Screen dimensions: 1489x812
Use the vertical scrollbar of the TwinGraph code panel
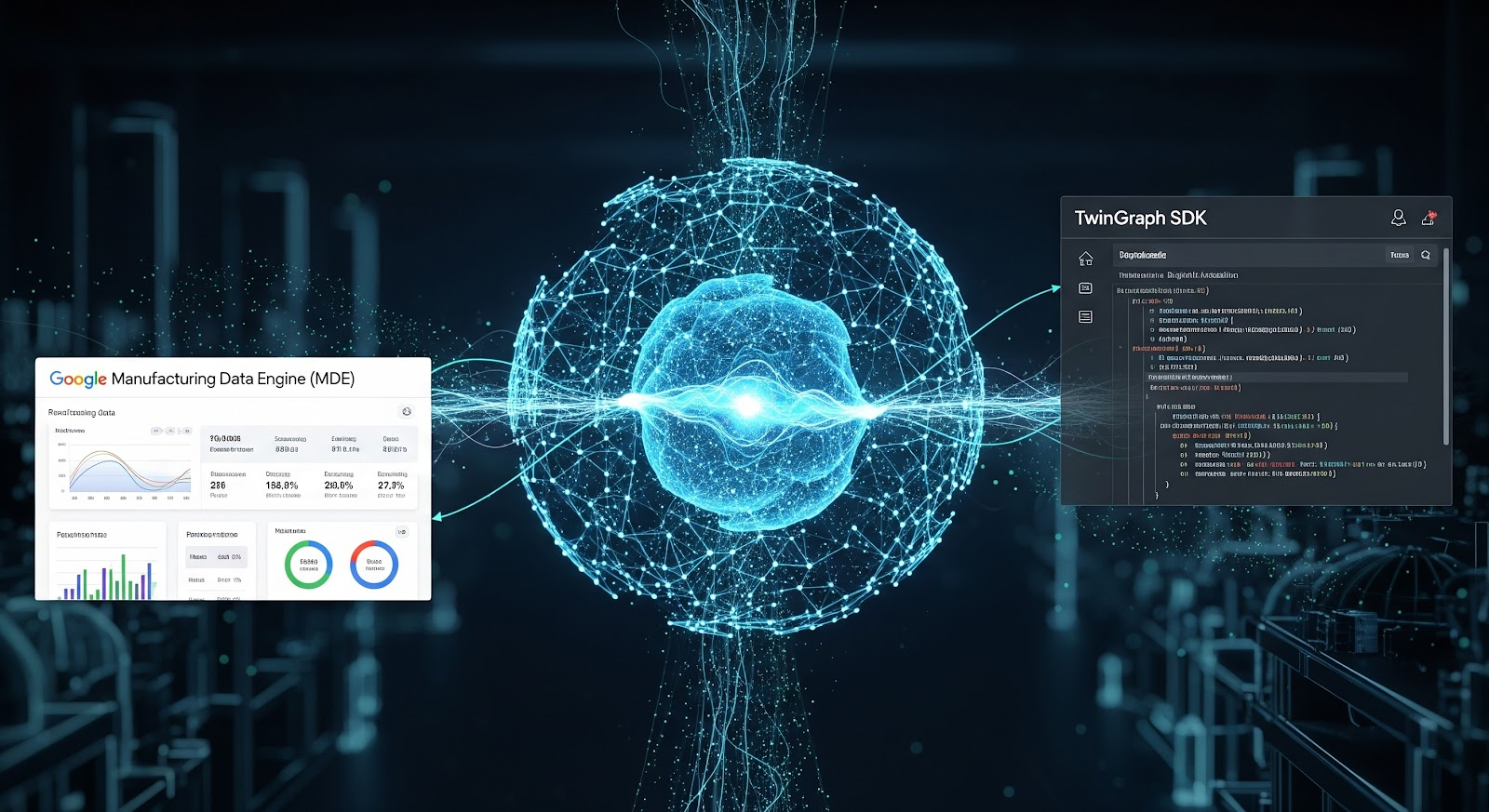[1445, 346]
